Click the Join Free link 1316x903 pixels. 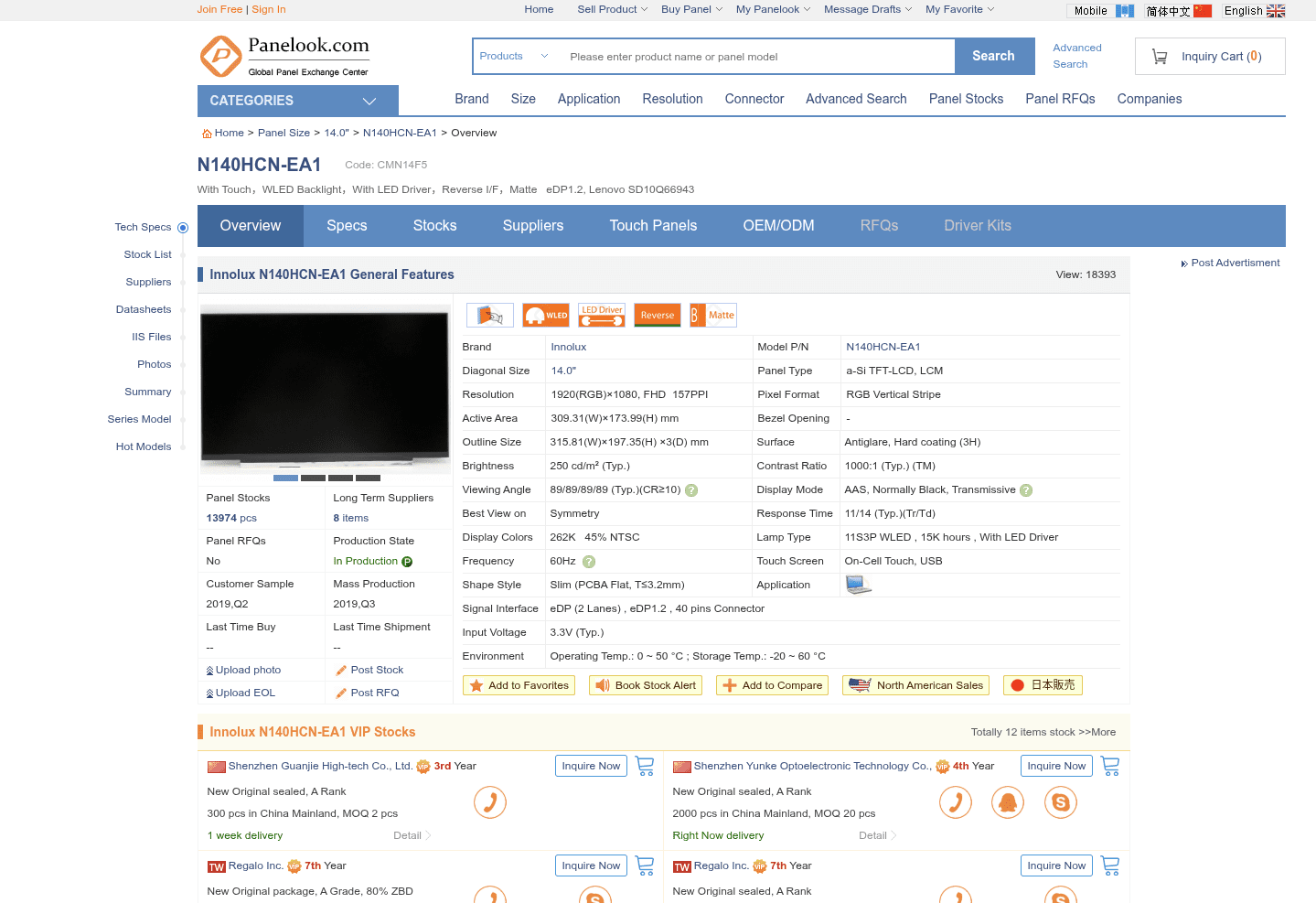click(x=219, y=9)
